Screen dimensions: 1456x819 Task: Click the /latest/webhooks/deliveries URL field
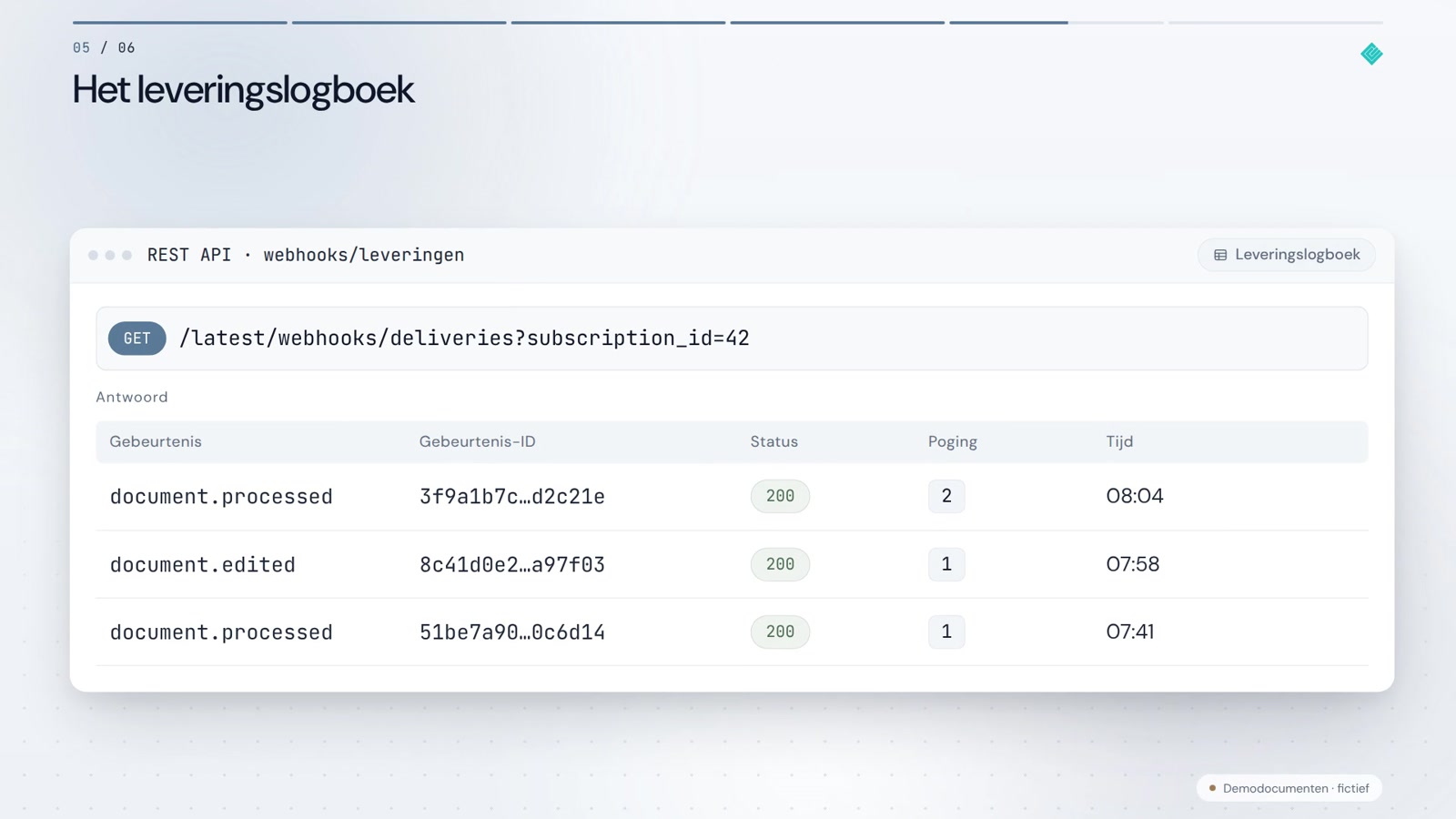(732, 339)
